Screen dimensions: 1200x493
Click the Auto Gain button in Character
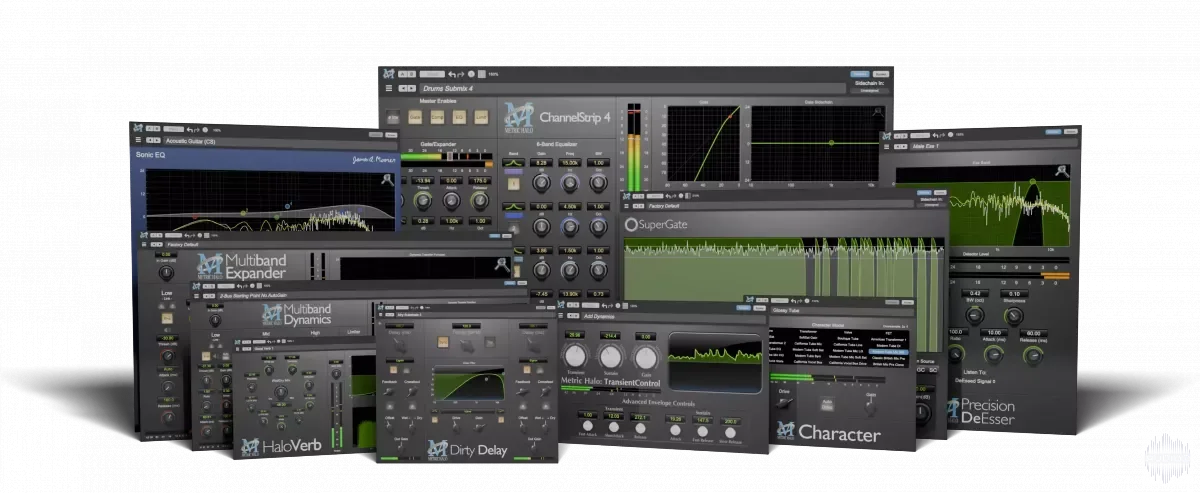[x=827, y=404]
